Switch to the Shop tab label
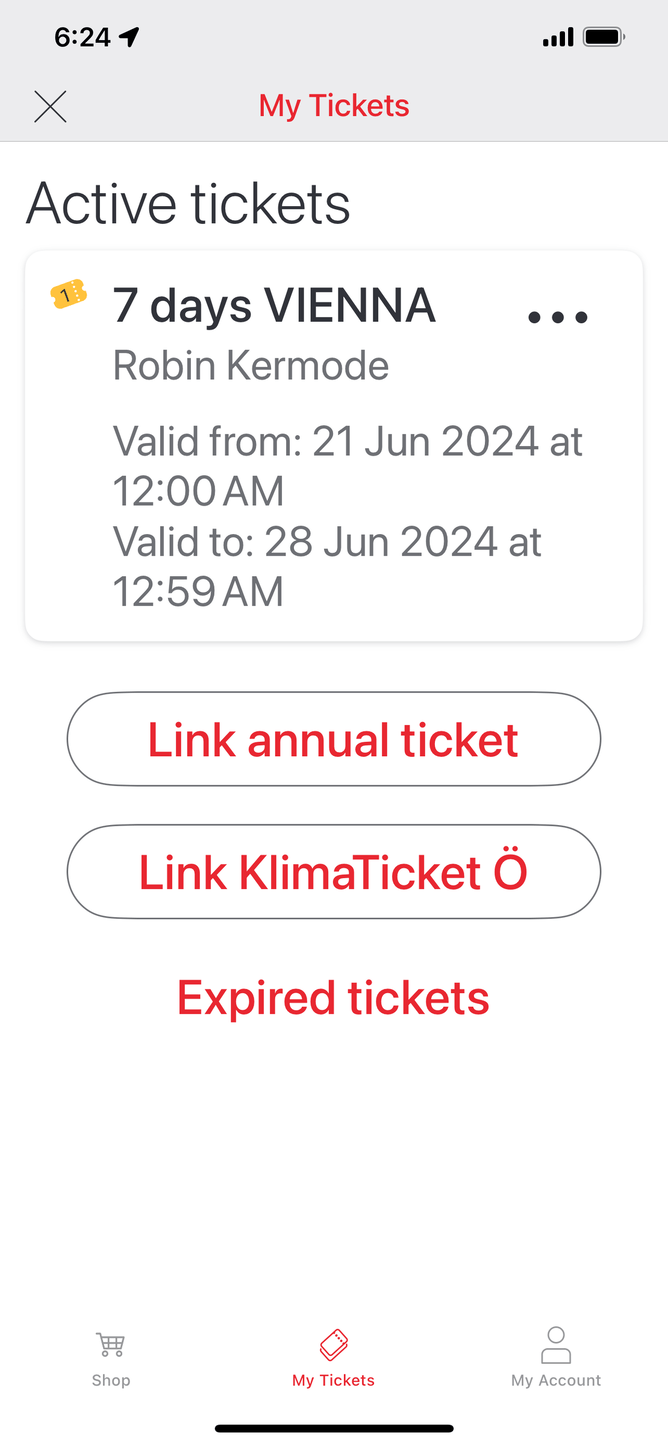This screenshot has width=668, height=1445. (110, 1380)
